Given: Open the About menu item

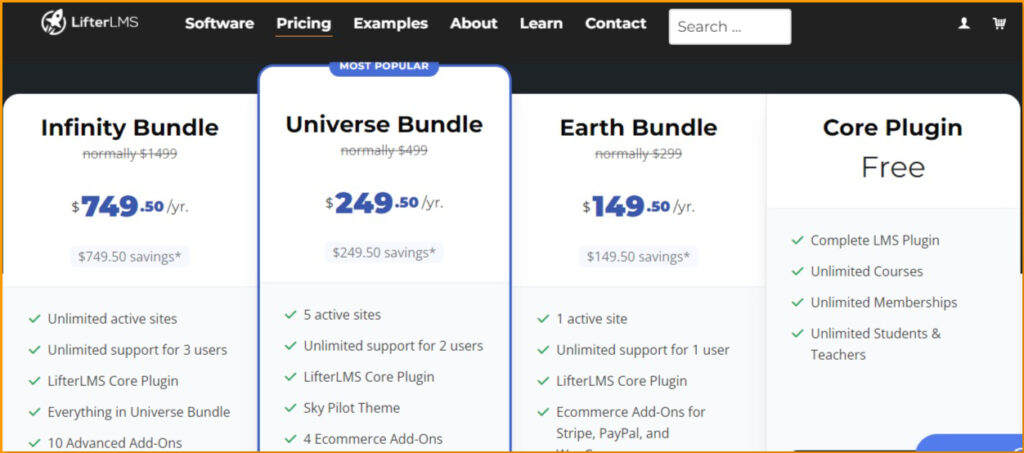Looking at the screenshot, I should tap(473, 23).
